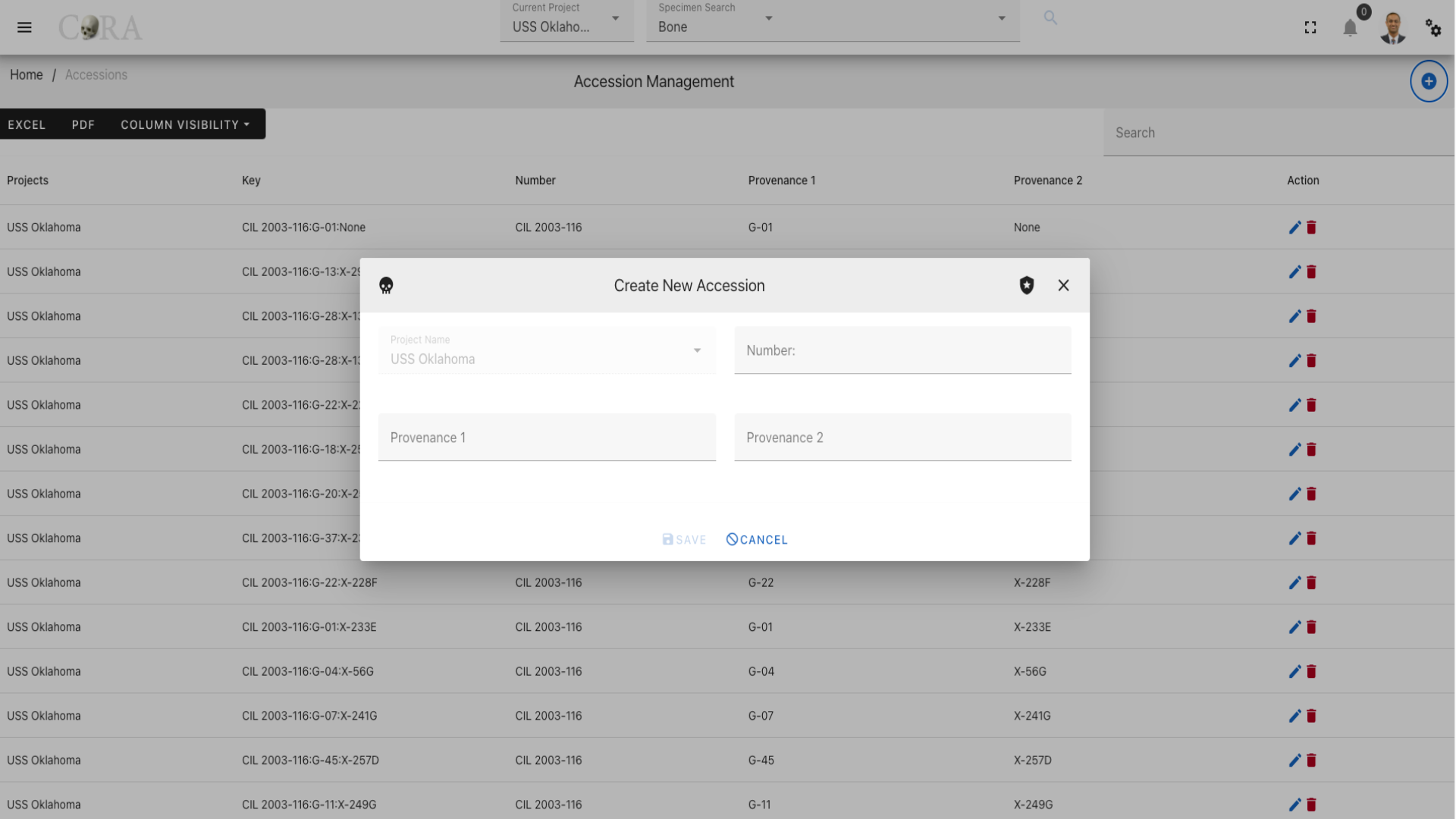Export table to Excel
This screenshot has height=819, width=1456.
[27, 124]
